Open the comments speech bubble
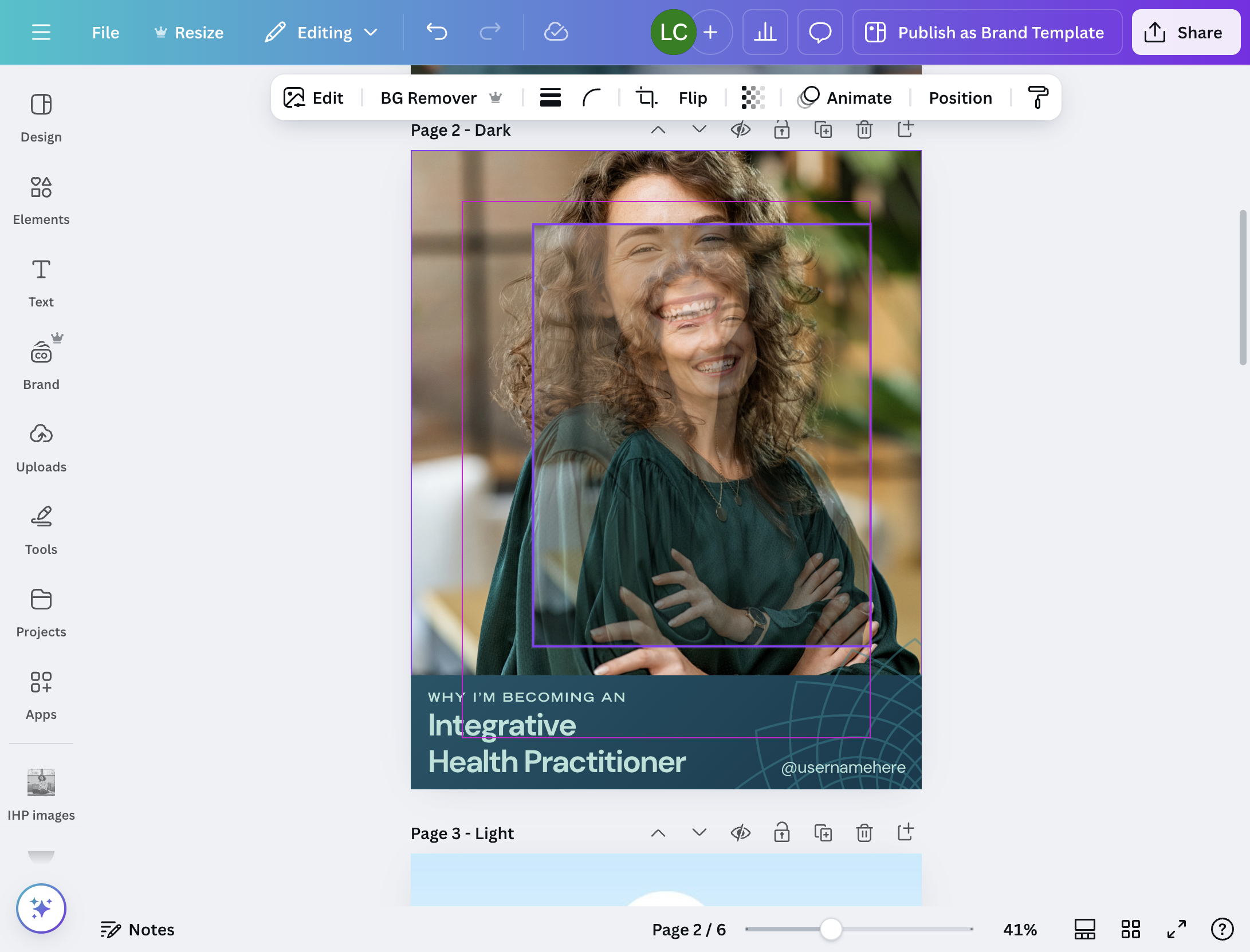This screenshot has height=952, width=1250. [x=820, y=32]
